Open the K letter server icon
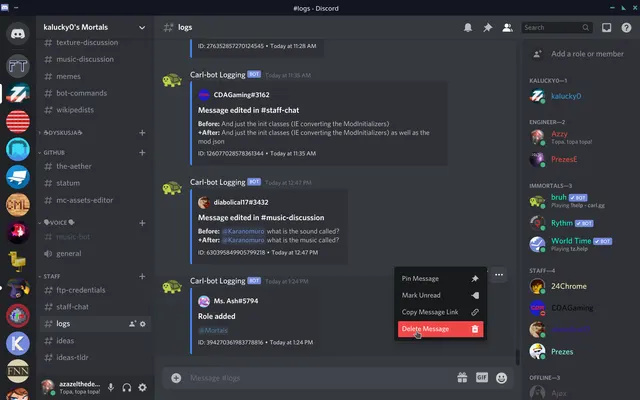Viewport: 640px width, 400px height. [18, 343]
